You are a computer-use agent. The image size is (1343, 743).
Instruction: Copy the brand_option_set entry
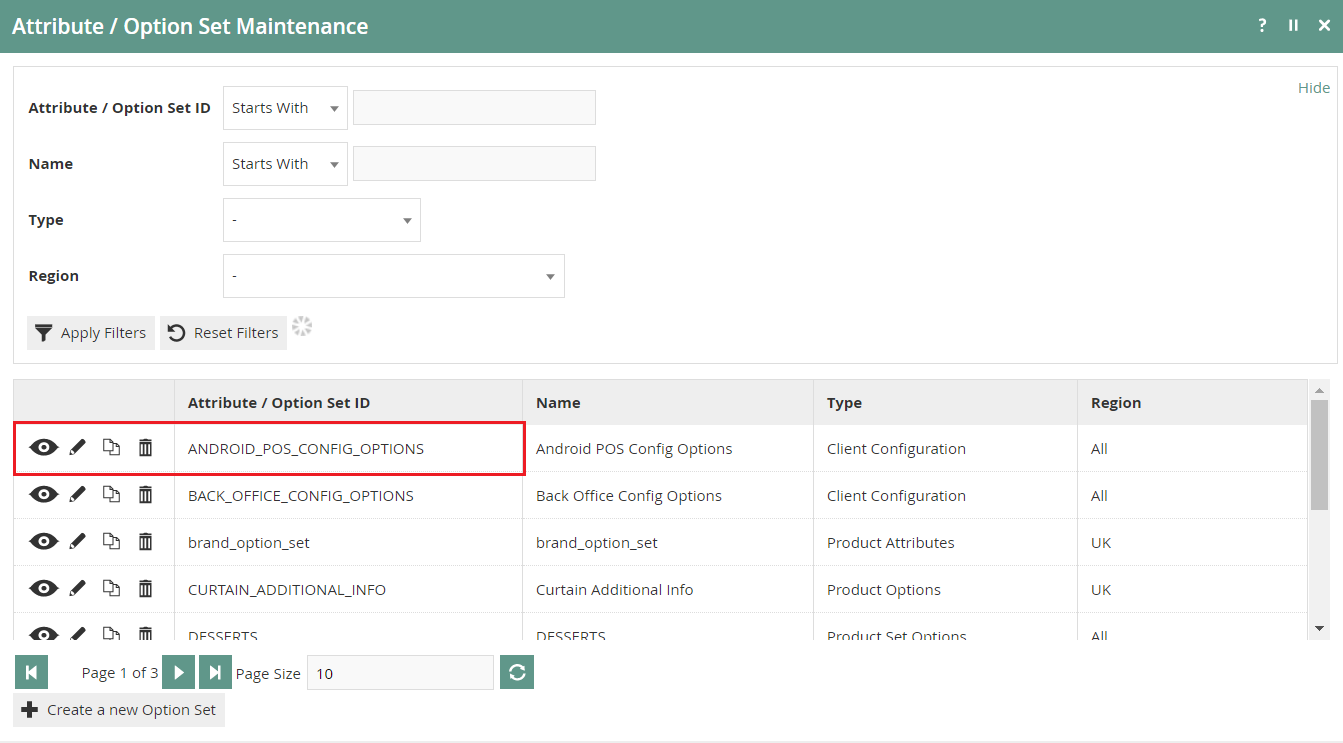point(111,541)
